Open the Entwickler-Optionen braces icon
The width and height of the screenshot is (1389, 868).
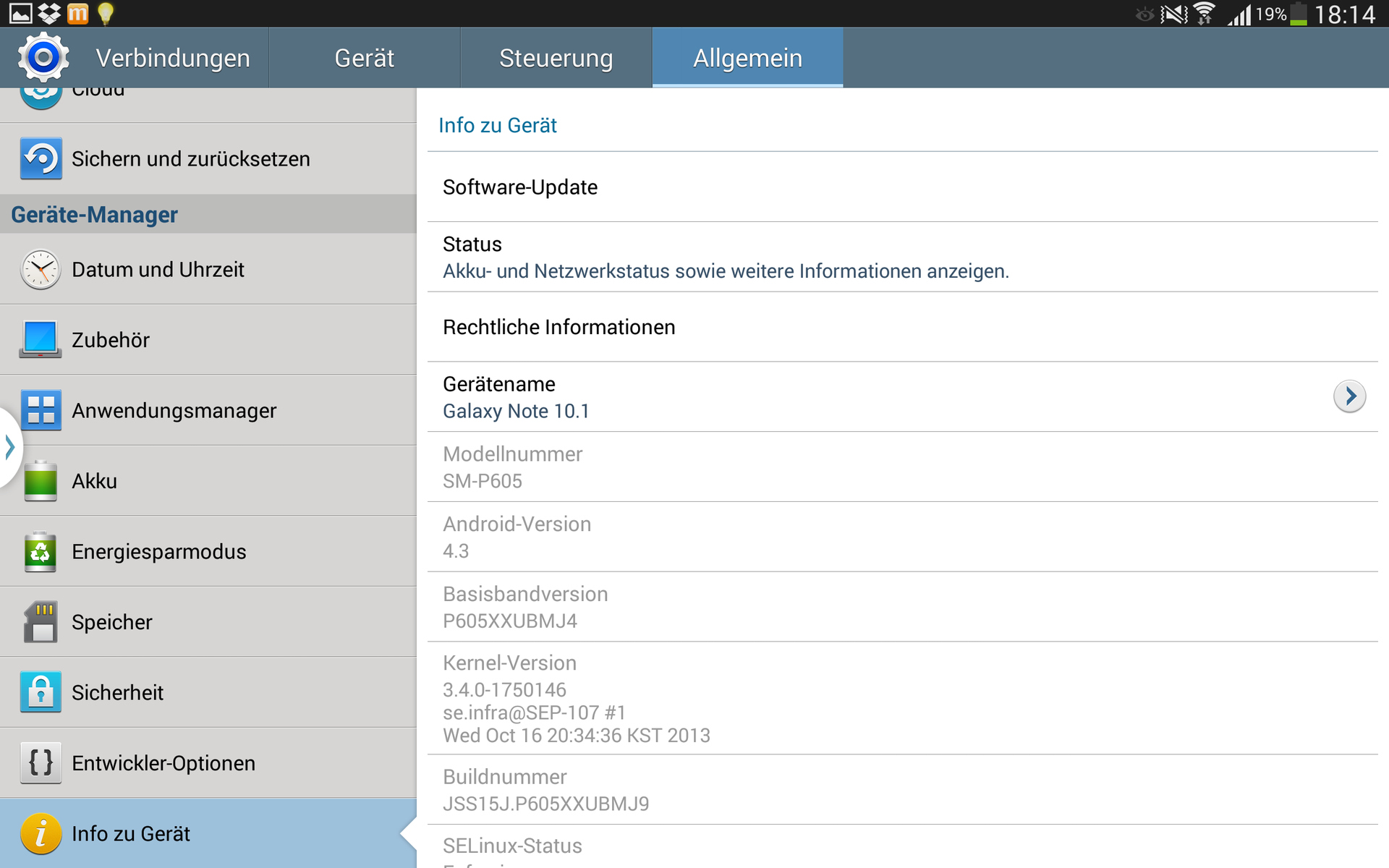41,763
